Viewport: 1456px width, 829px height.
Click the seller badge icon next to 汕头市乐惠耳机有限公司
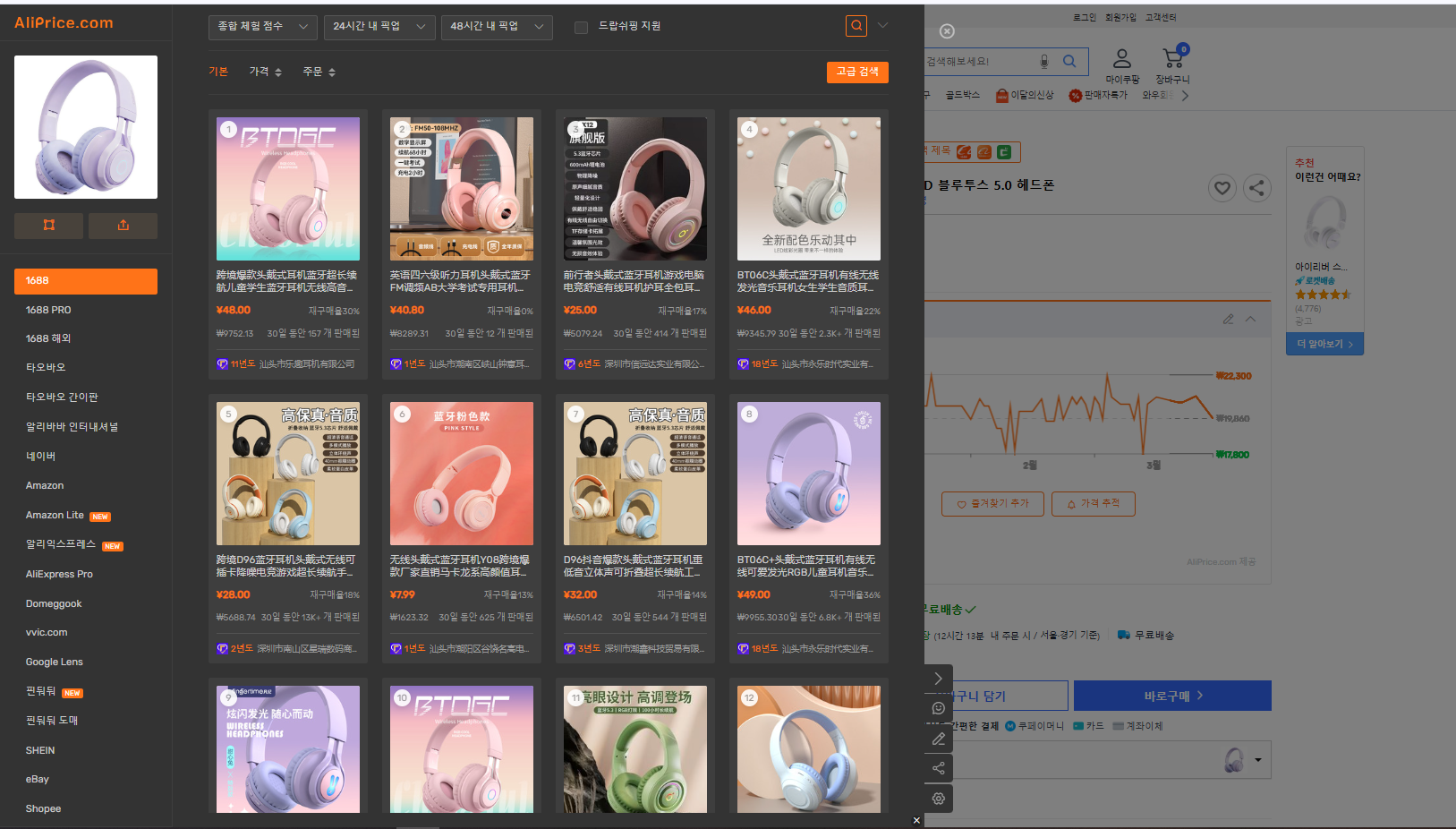pyautogui.click(x=223, y=364)
